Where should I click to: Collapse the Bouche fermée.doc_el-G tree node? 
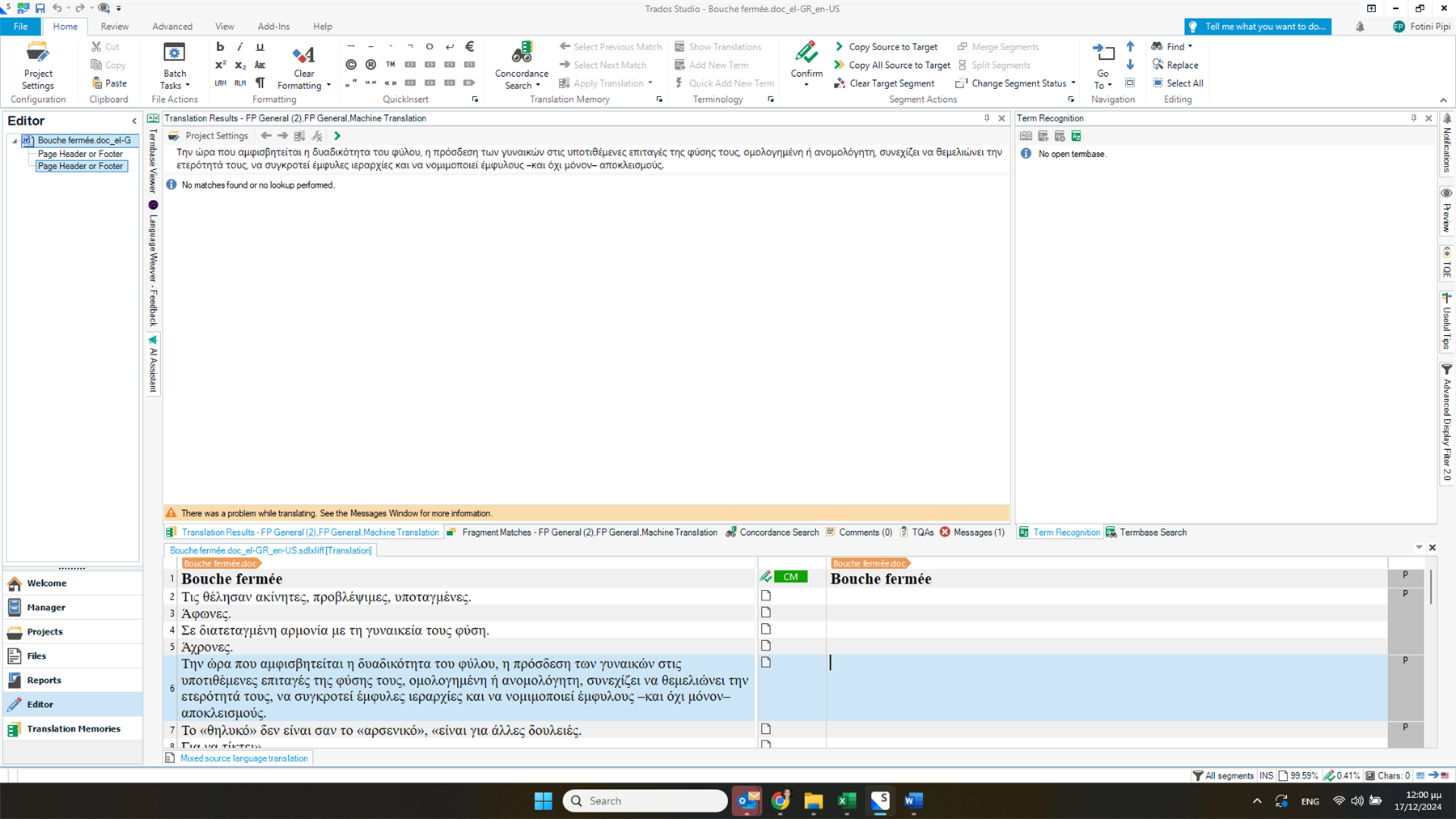click(15, 139)
